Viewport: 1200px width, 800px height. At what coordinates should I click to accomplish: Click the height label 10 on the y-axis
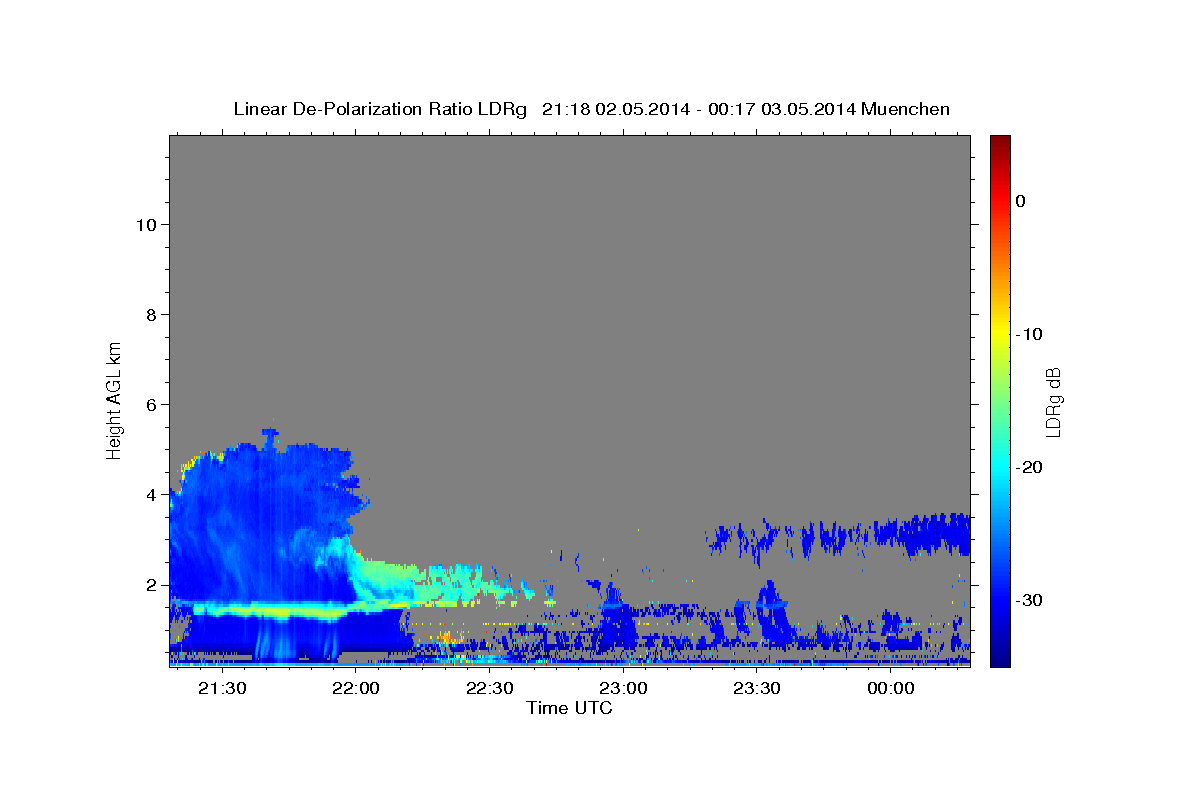click(145, 224)
